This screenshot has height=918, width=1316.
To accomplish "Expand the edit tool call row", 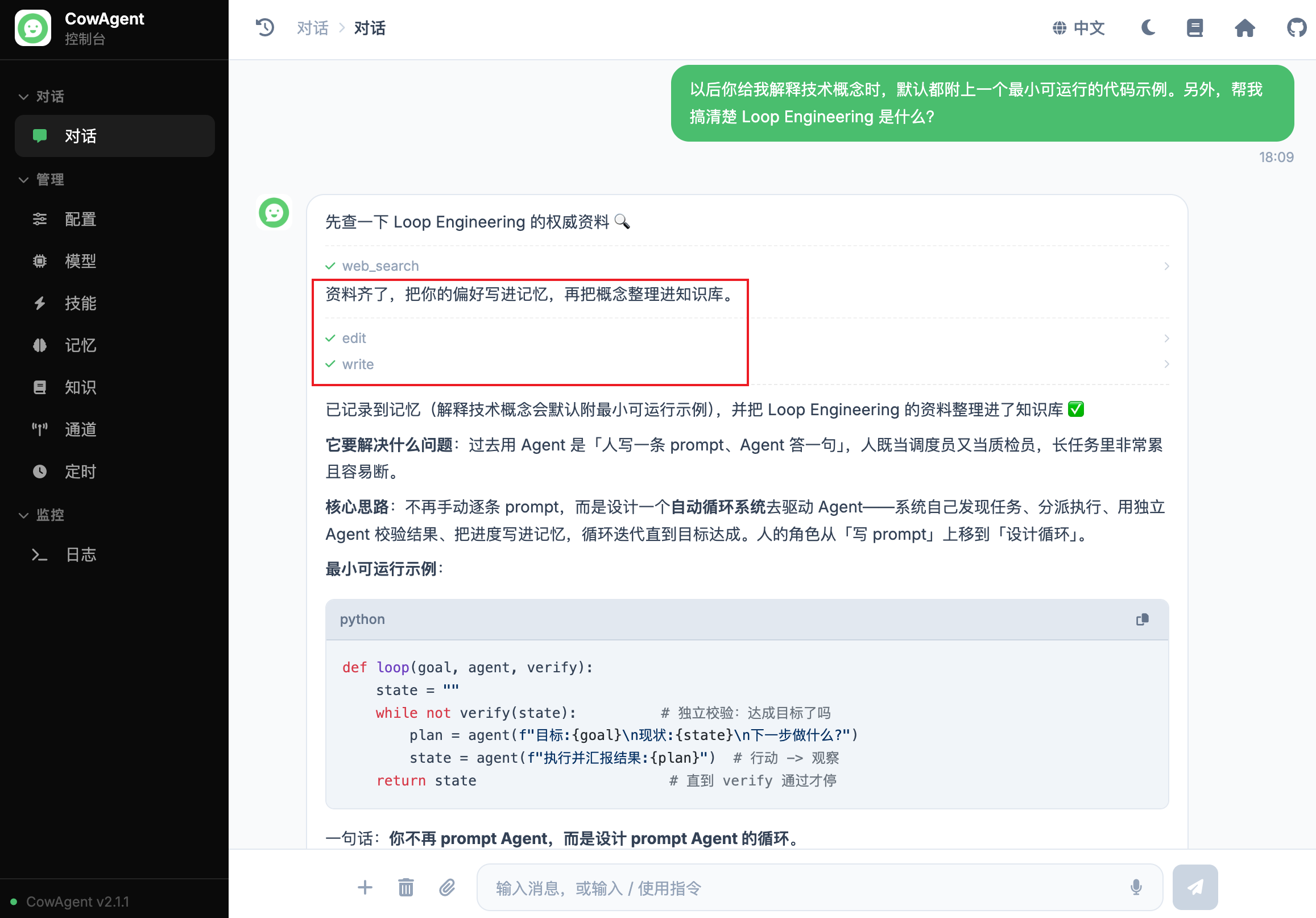I will coord(747,338).
